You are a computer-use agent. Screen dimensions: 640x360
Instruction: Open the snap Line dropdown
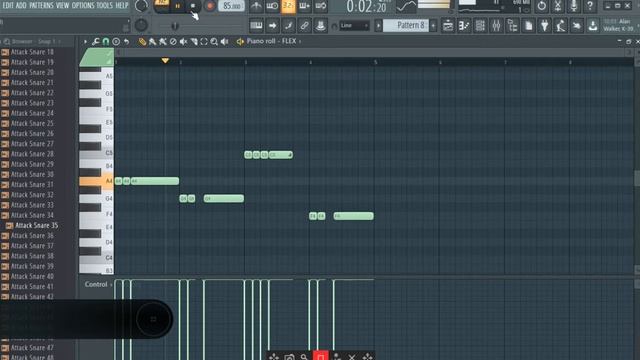[353, 26]
